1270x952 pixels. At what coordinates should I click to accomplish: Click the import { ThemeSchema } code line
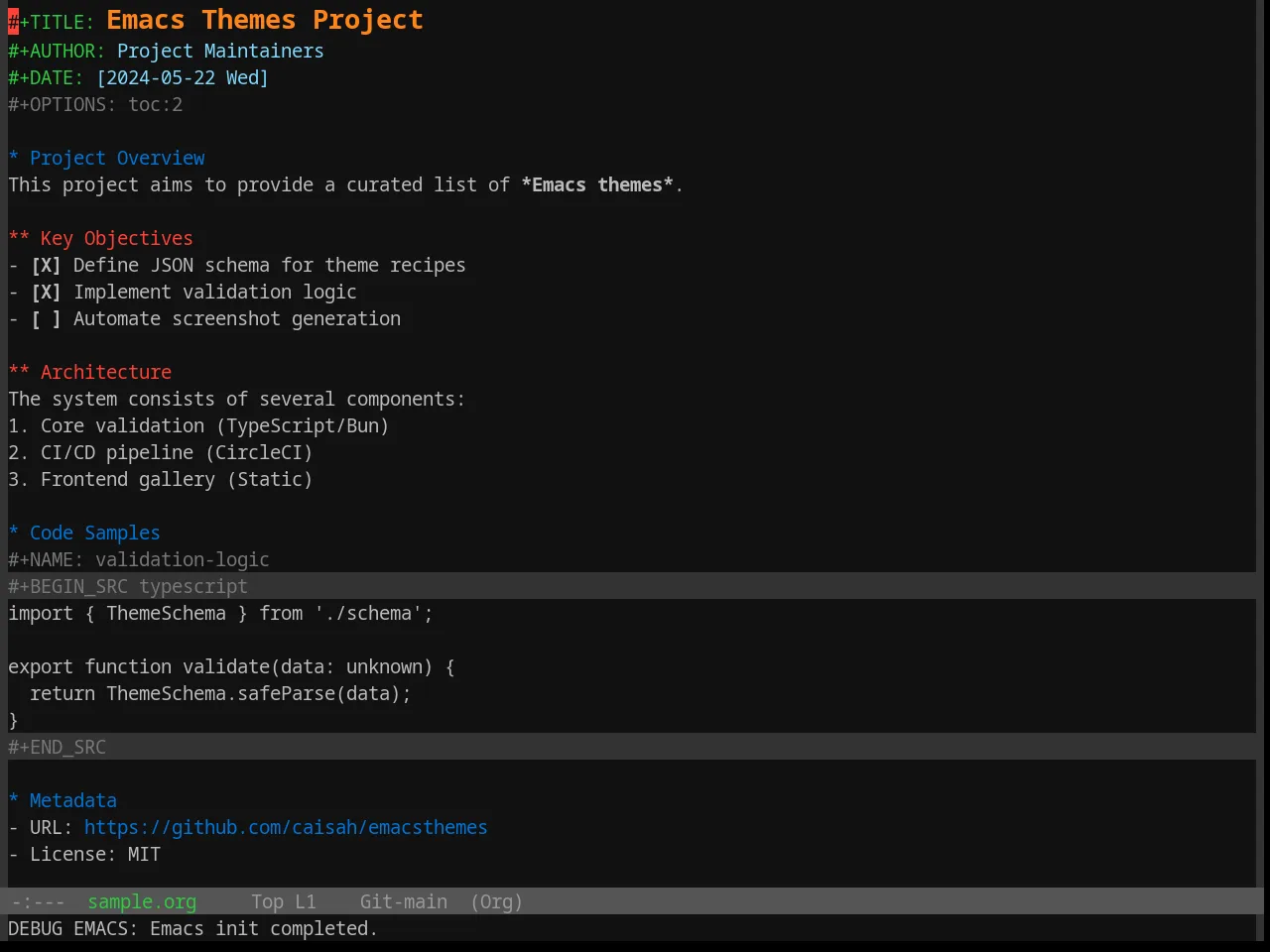pyautogui.click(x=220, y=614)
